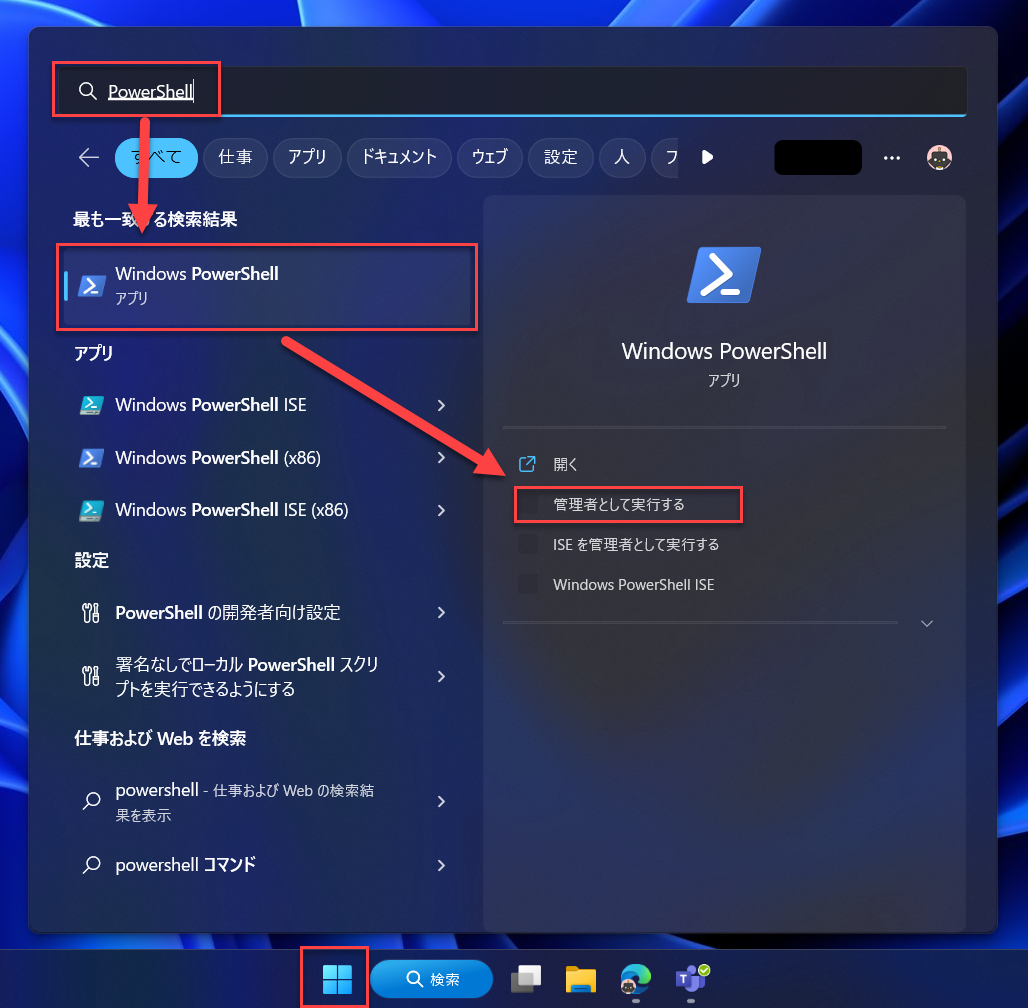Expand the Windows PowerShell (x86) result chevron

click(x=441, y=458)
